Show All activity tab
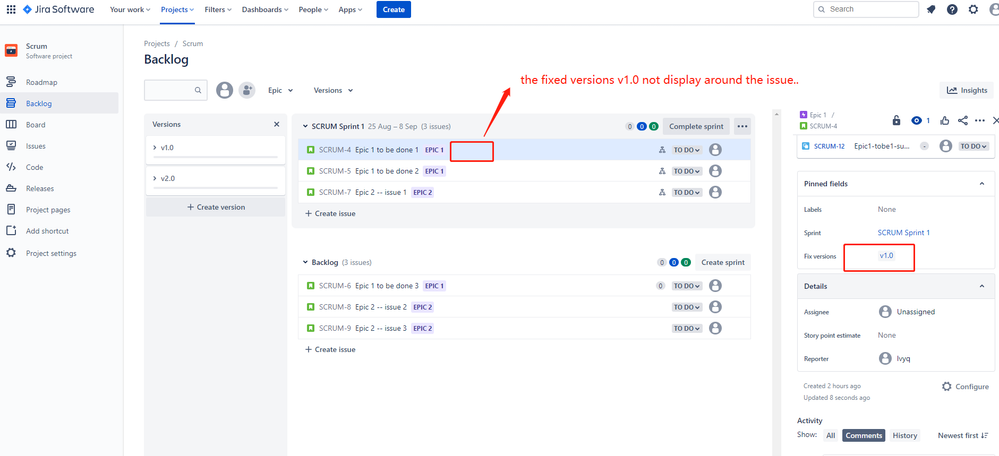The image size is (999, 456). (x=830, y=436)
